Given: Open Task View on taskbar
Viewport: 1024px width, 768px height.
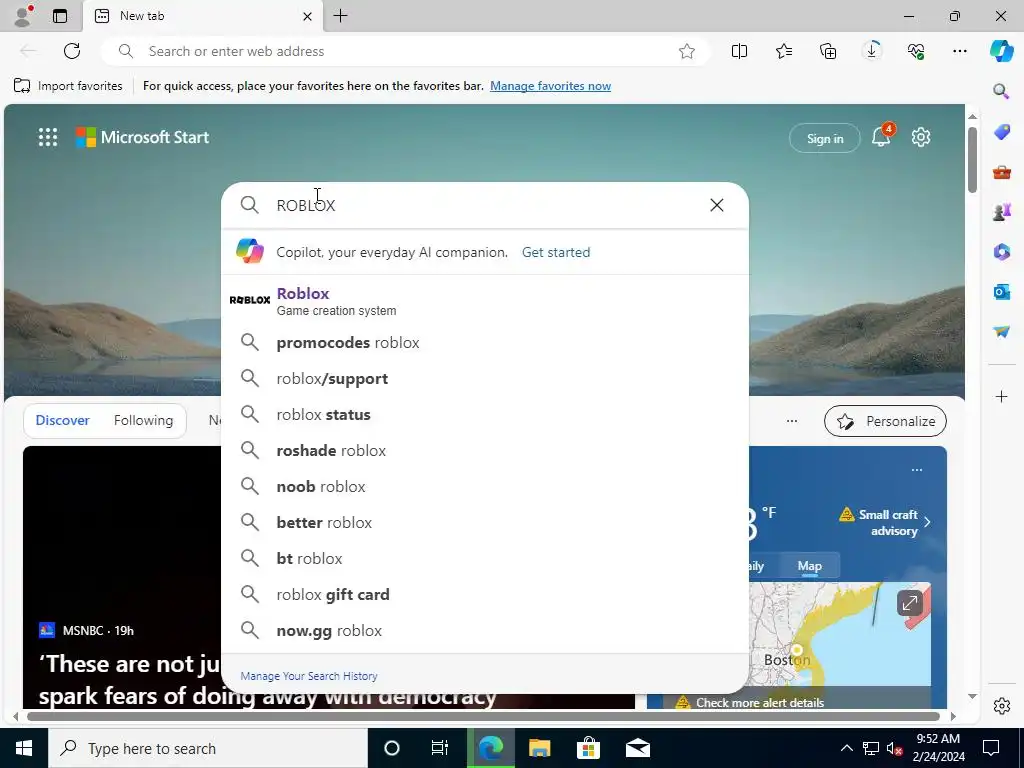Looking at the screenshot, I should click(x=440, y=748).
